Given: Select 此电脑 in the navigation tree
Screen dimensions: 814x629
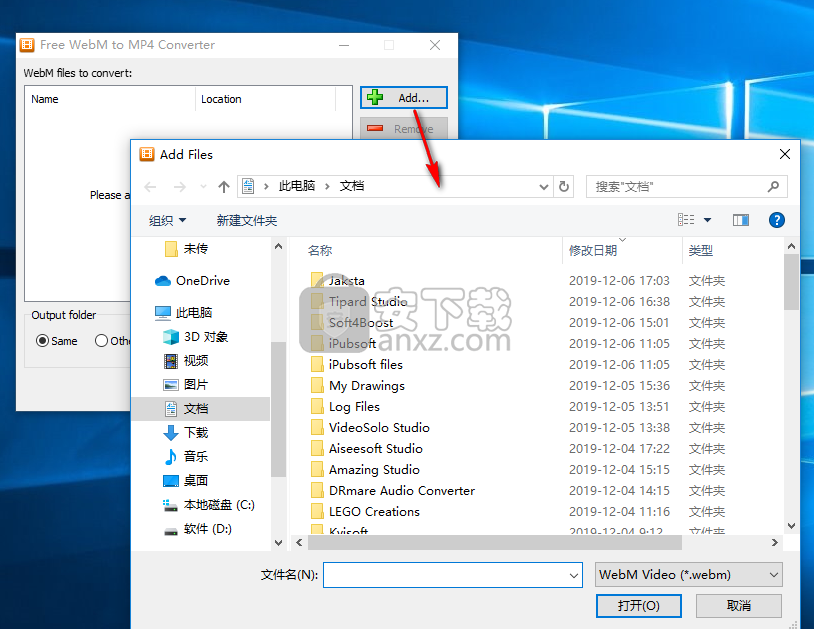Looking at the screenshot, I should pos(184,312).
